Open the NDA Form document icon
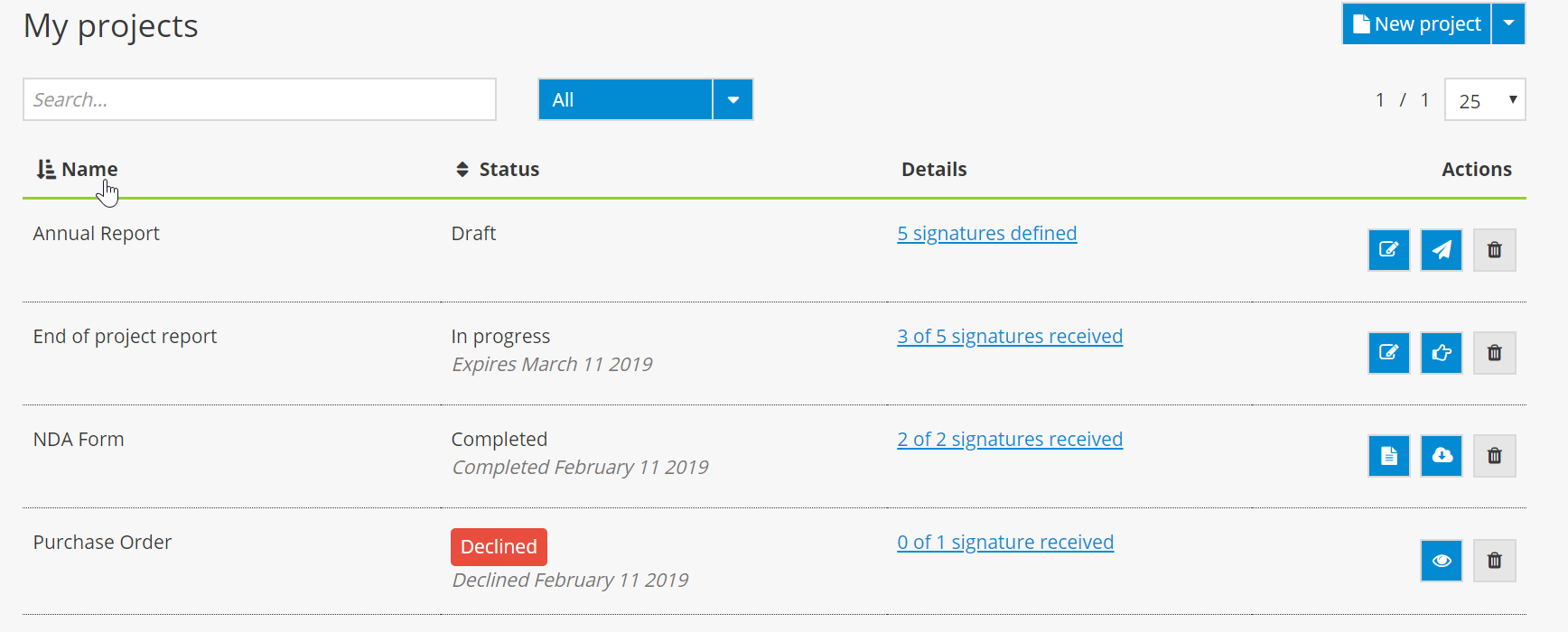 pos(1388,456)
